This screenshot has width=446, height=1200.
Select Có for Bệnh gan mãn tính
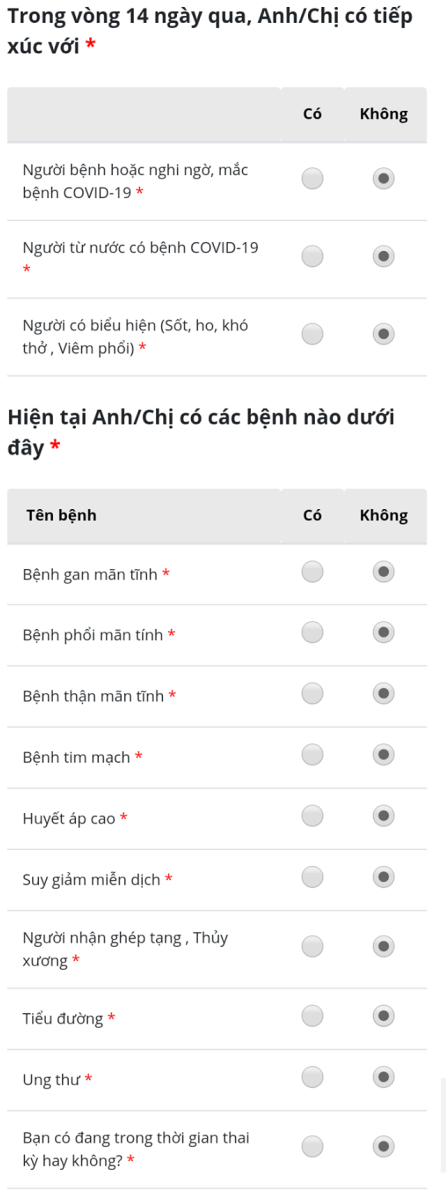312,571
